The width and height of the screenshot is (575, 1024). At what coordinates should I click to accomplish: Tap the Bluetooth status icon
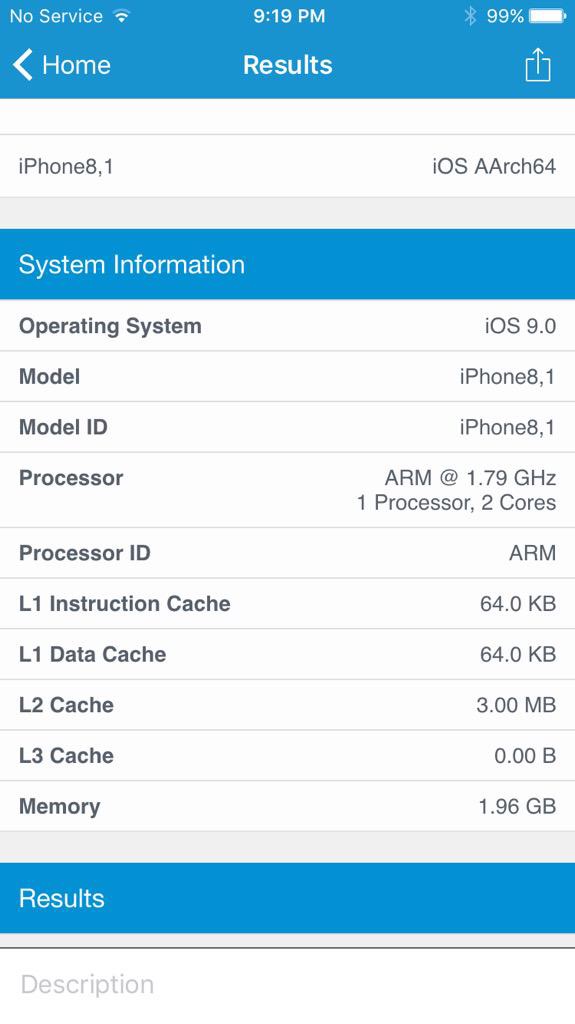pos(470,16)
